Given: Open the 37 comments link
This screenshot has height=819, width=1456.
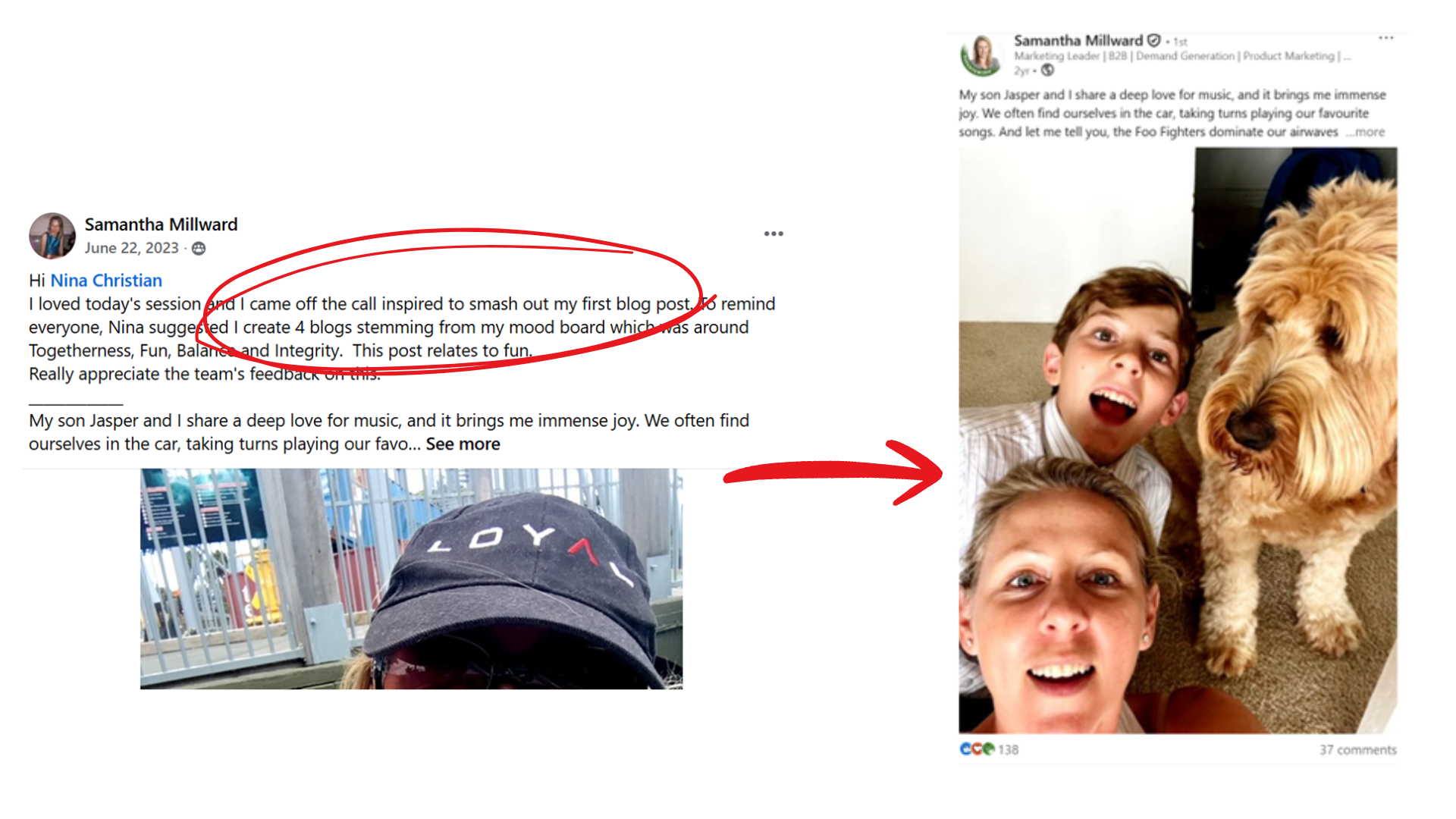Looking at the screenshot, I should point(1357,750).
